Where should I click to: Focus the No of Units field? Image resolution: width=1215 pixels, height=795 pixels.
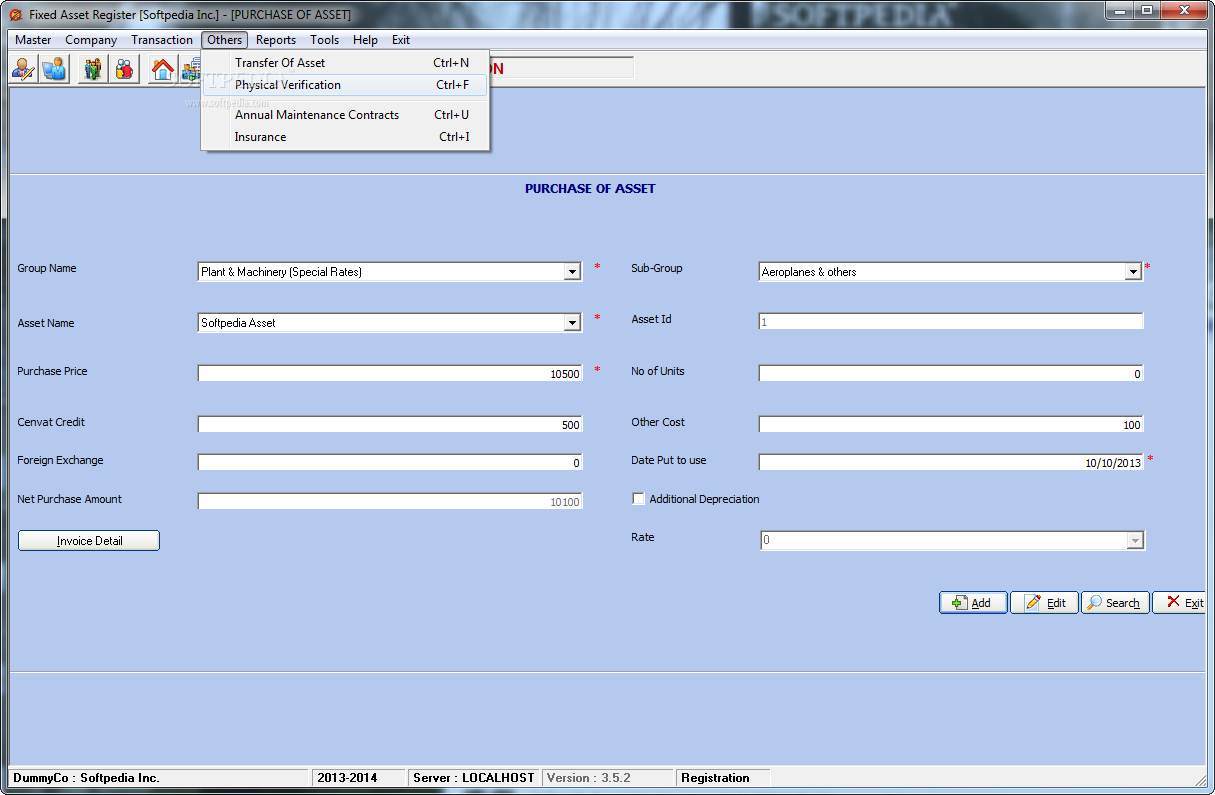click(x=951, y=374)
